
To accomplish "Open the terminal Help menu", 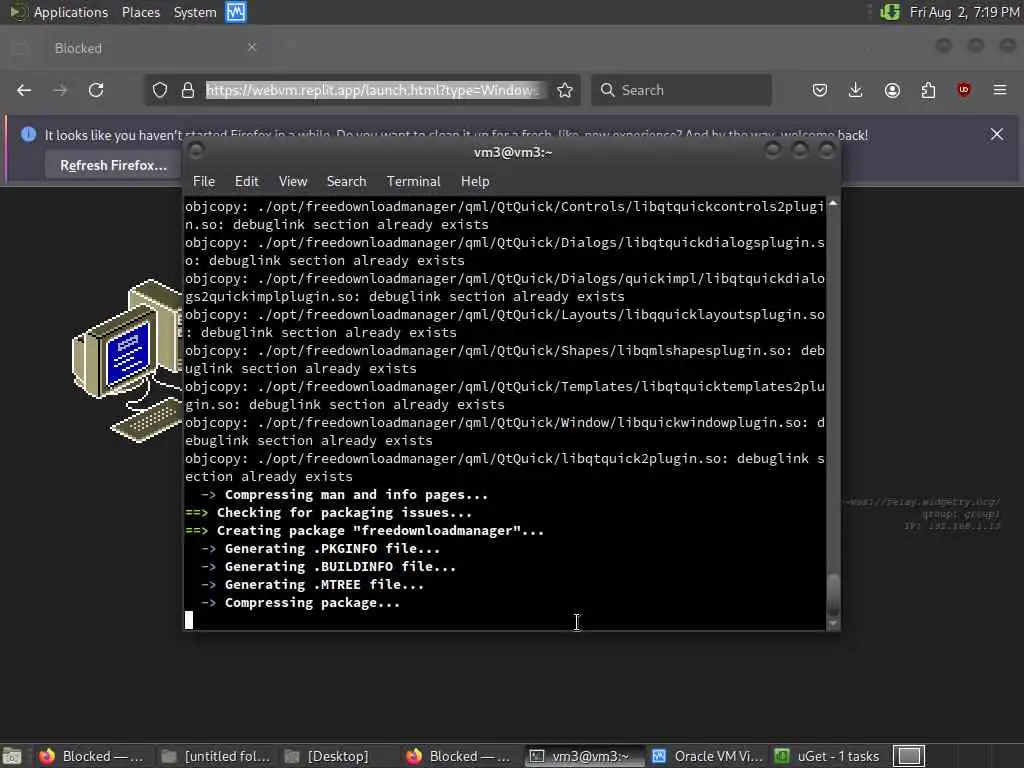I will tap(475, 182).
